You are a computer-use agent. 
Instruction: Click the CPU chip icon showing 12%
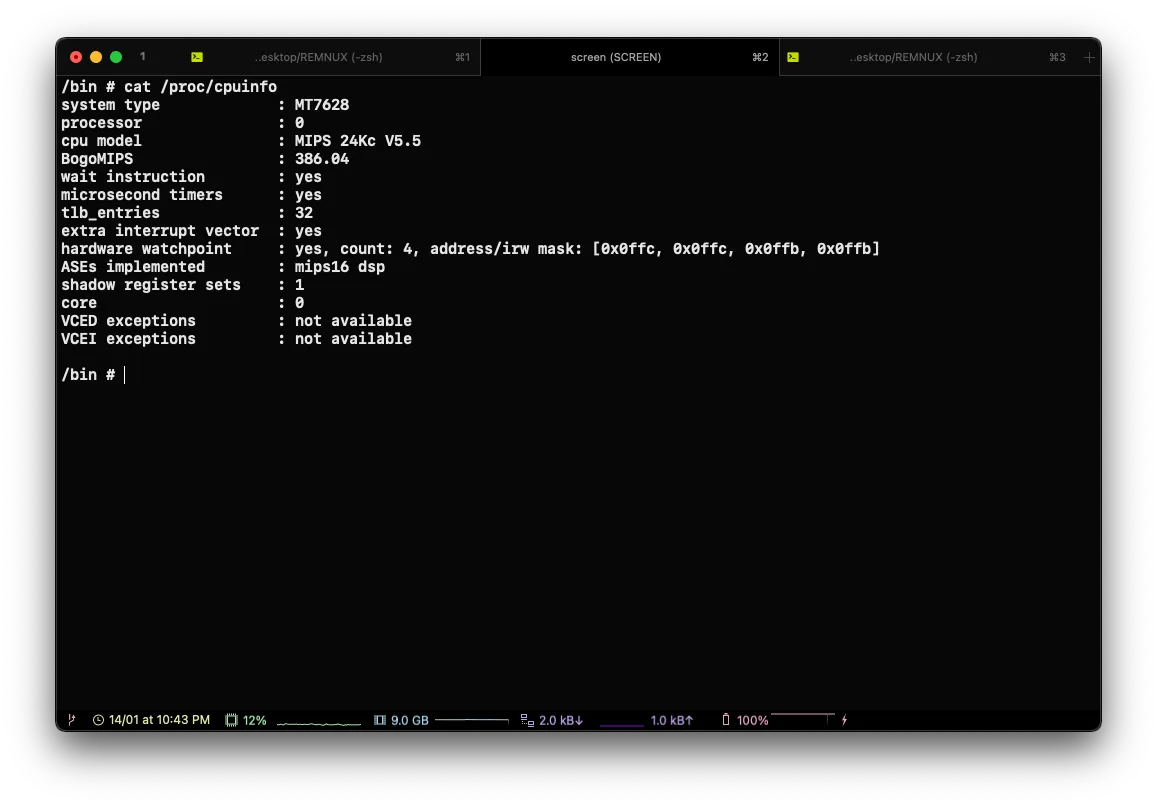click(231, 720)
